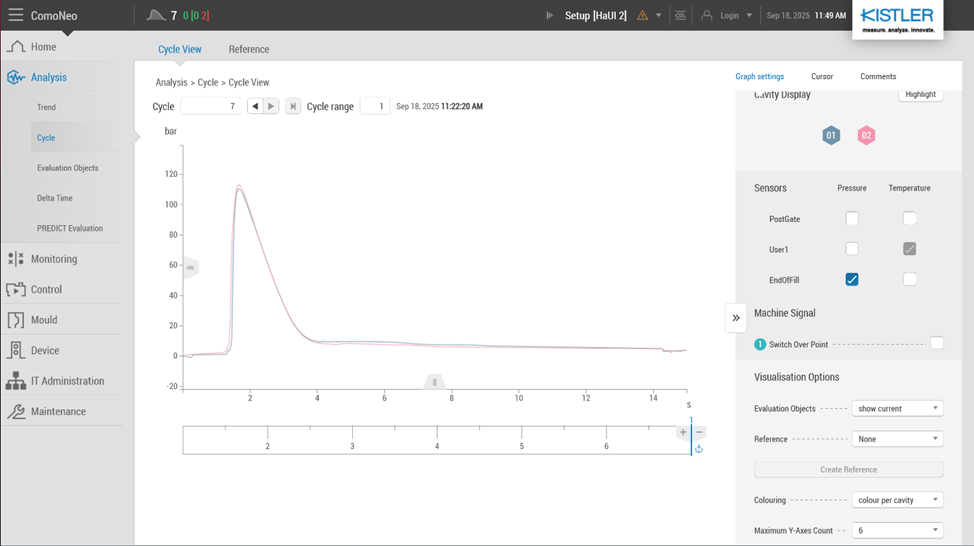The image size is (974, 546).
Task: Open the Colouring dropdown
Action: 897,500
